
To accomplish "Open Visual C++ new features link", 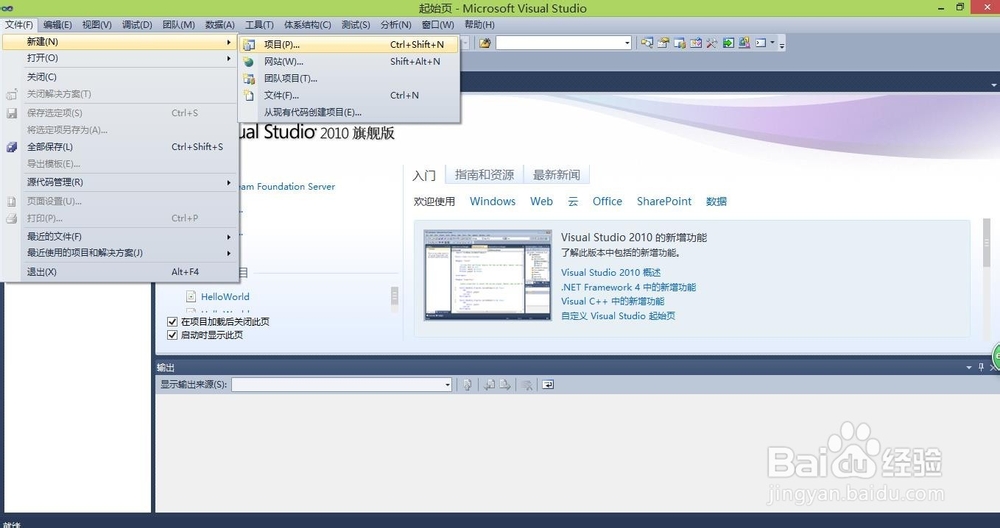I will click(x=612, y=301).
